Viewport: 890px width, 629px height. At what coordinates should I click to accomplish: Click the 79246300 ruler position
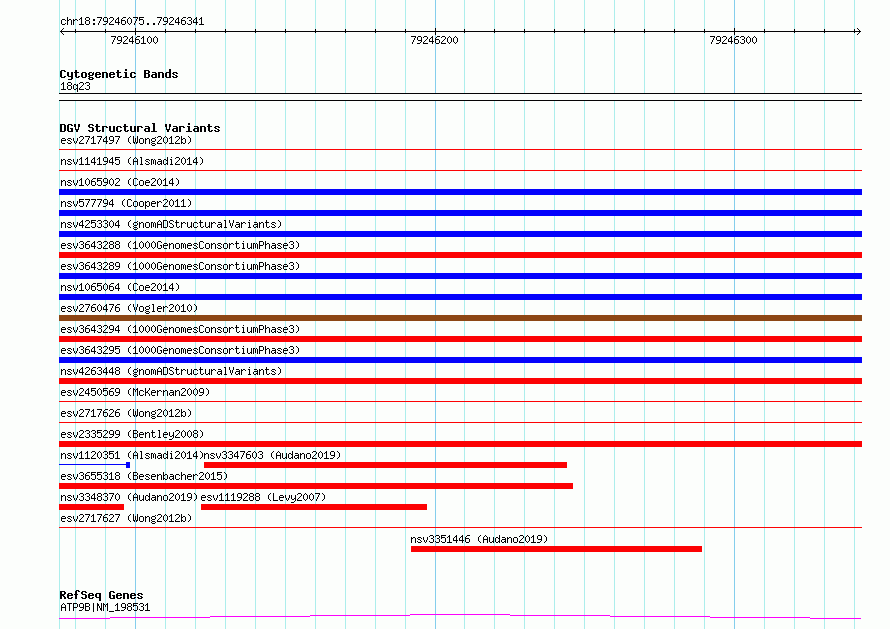tap(733, 40)
